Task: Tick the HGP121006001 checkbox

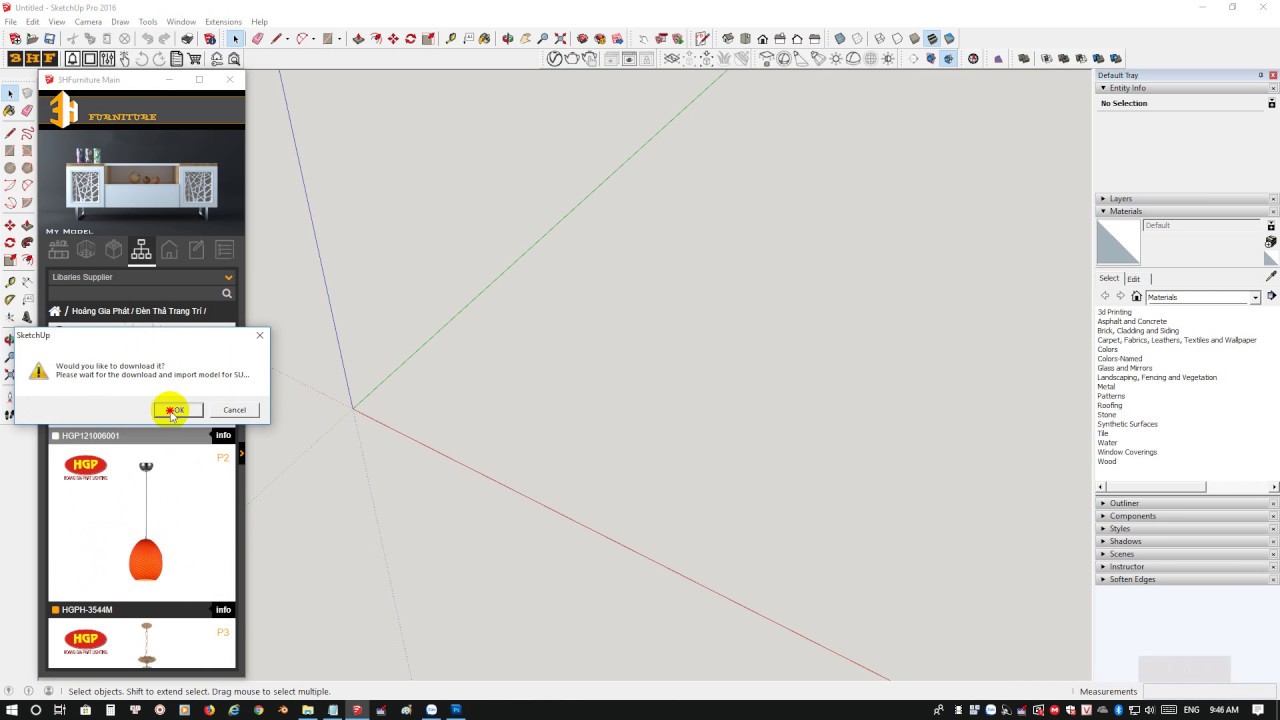Action: pos(55,436)
